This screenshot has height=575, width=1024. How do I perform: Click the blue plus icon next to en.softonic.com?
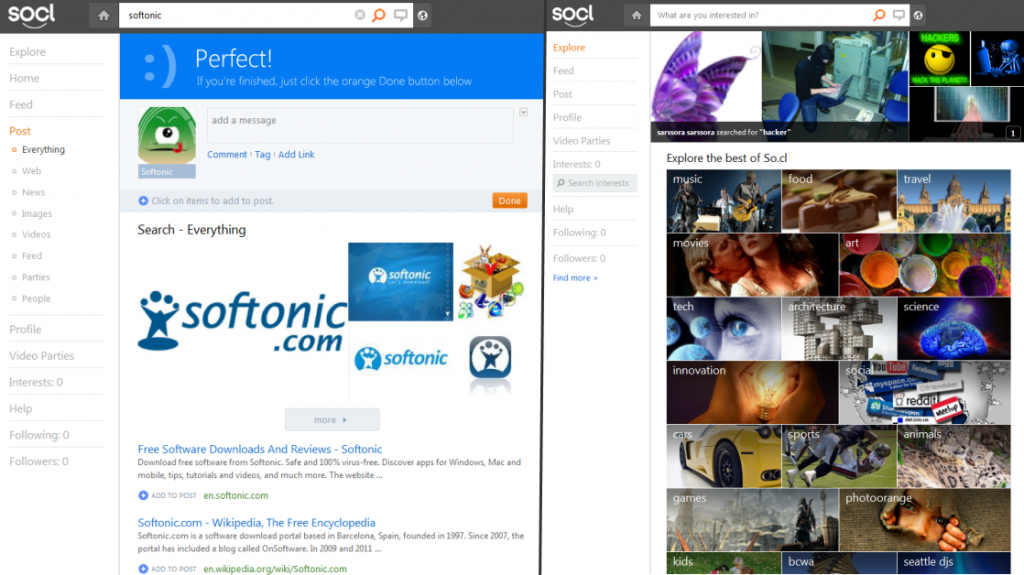click(x=143, y=495)
